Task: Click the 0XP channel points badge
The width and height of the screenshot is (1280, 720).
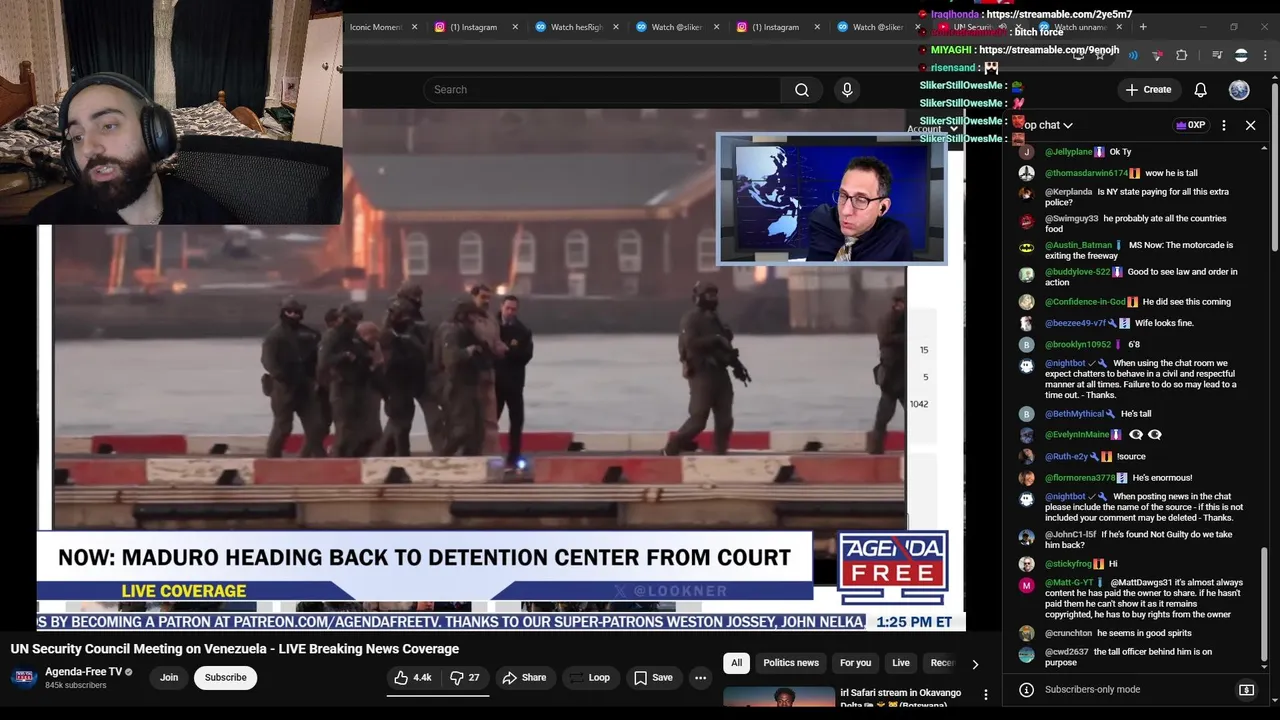Action: click(1190, 125)
